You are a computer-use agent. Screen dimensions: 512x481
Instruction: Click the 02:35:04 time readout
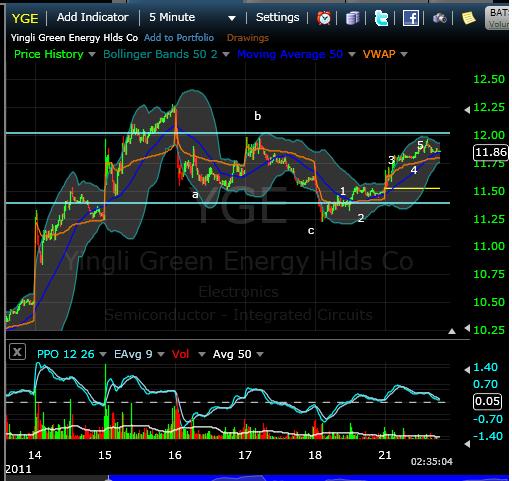(x=432, y=462)
